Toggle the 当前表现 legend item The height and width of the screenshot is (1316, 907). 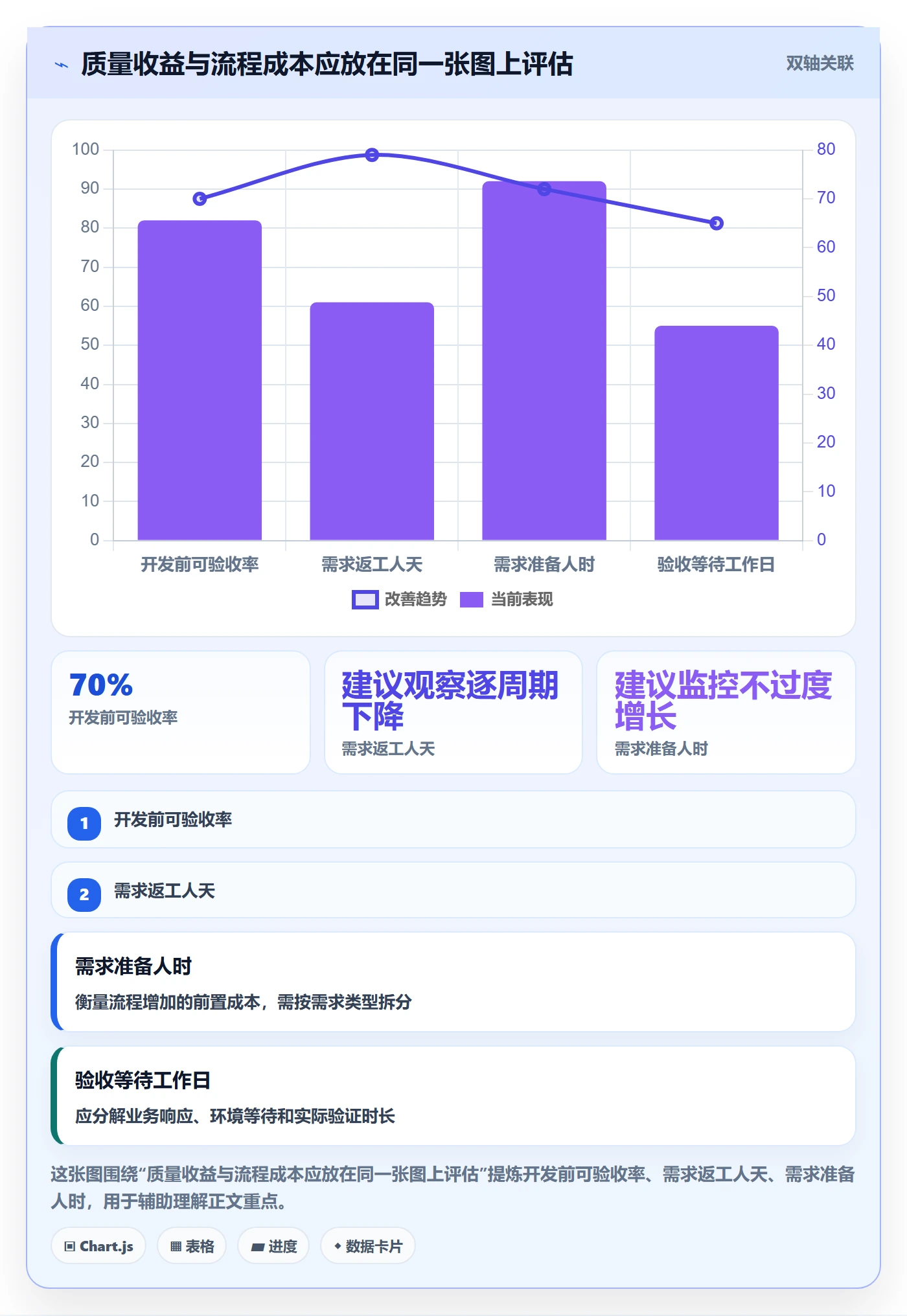click(x=506, y=600)
